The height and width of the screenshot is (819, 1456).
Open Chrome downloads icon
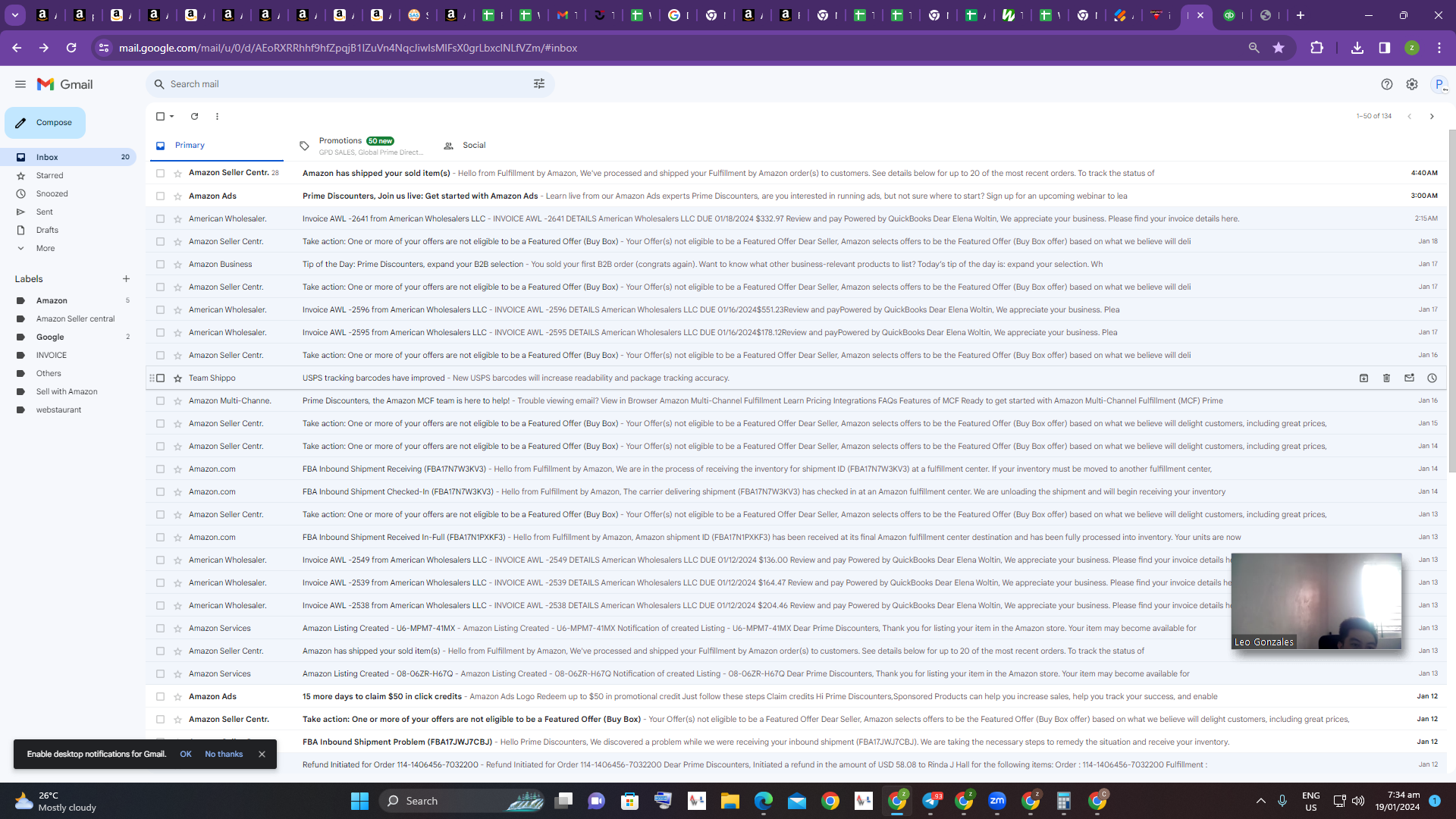pyautogui.click(x=1357, y=48)
